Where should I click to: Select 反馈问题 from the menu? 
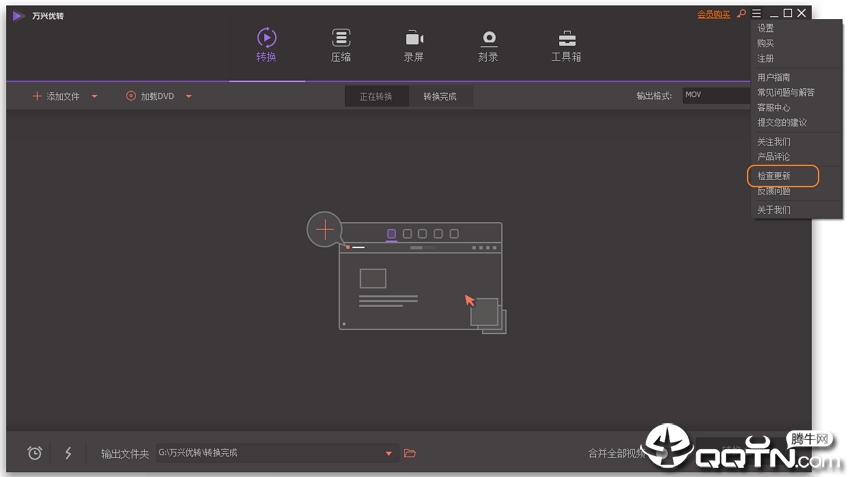coord(774,191)
